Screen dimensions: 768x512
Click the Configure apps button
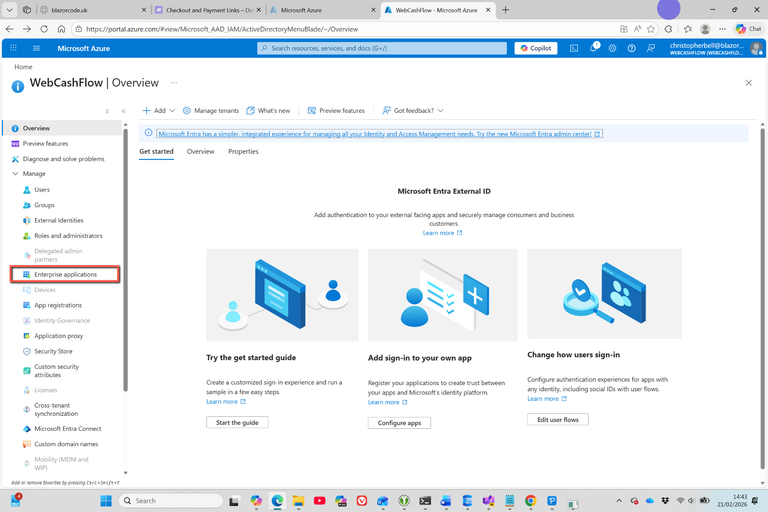click(x=399, y=423)
